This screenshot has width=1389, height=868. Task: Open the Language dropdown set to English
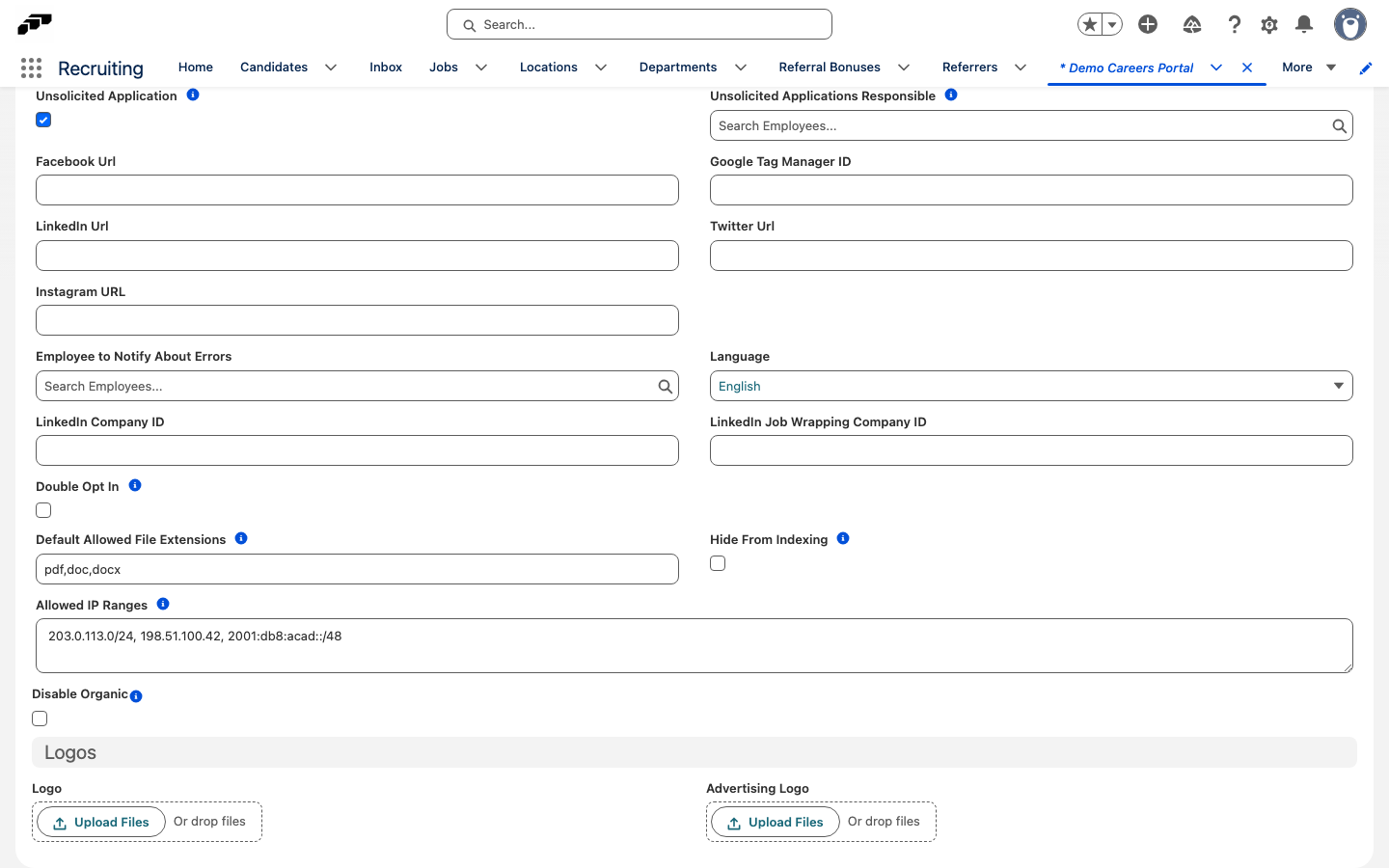point(1031,386)
